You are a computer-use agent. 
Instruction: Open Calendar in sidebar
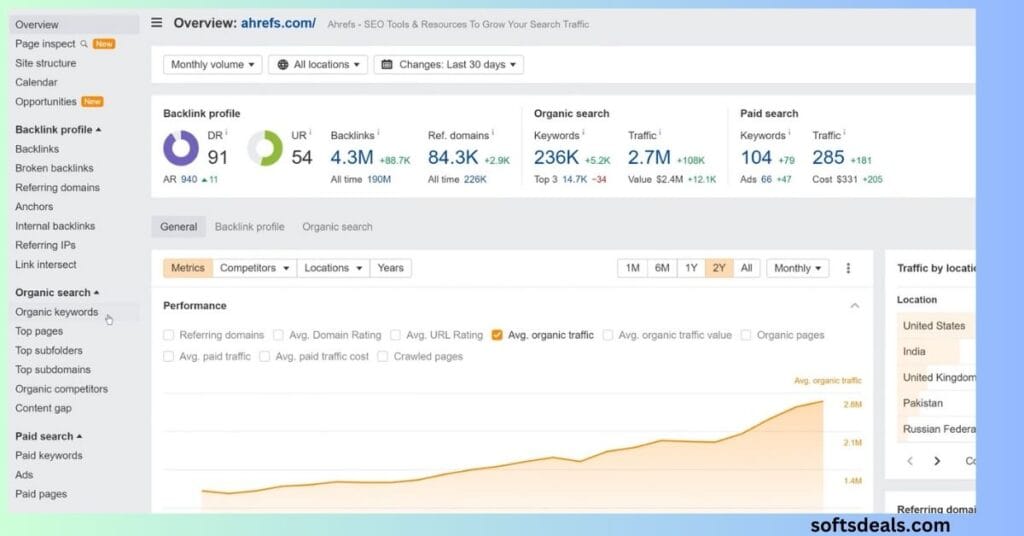[x=36, y=82]
